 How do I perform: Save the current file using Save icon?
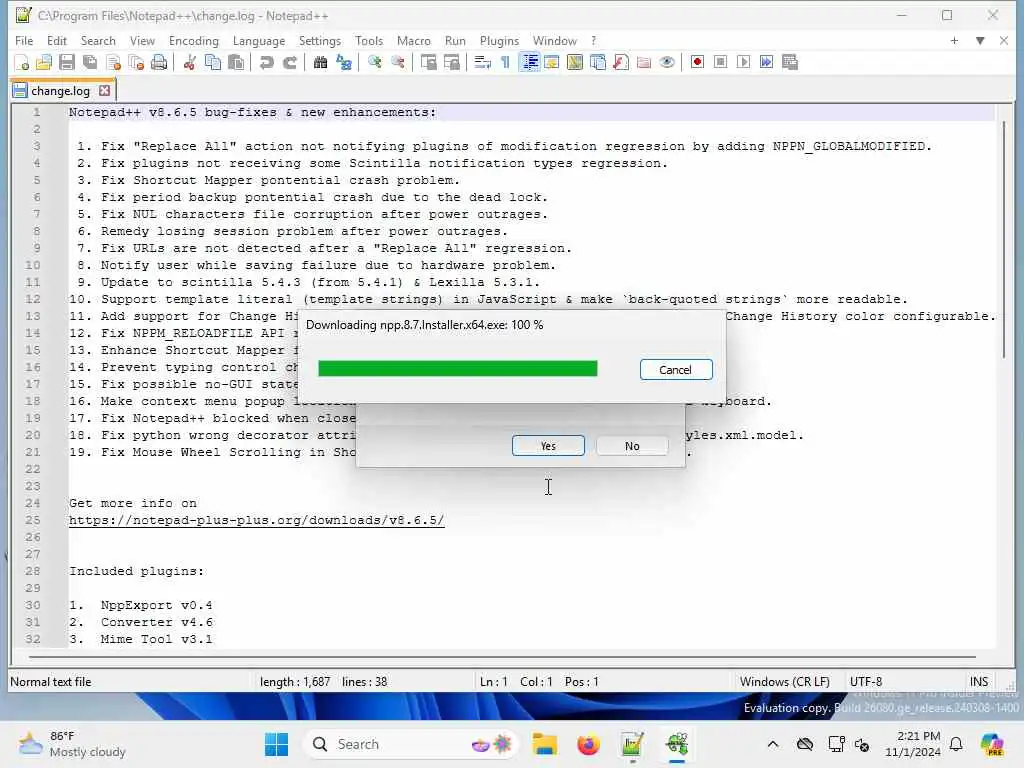(x=67, y=63)
